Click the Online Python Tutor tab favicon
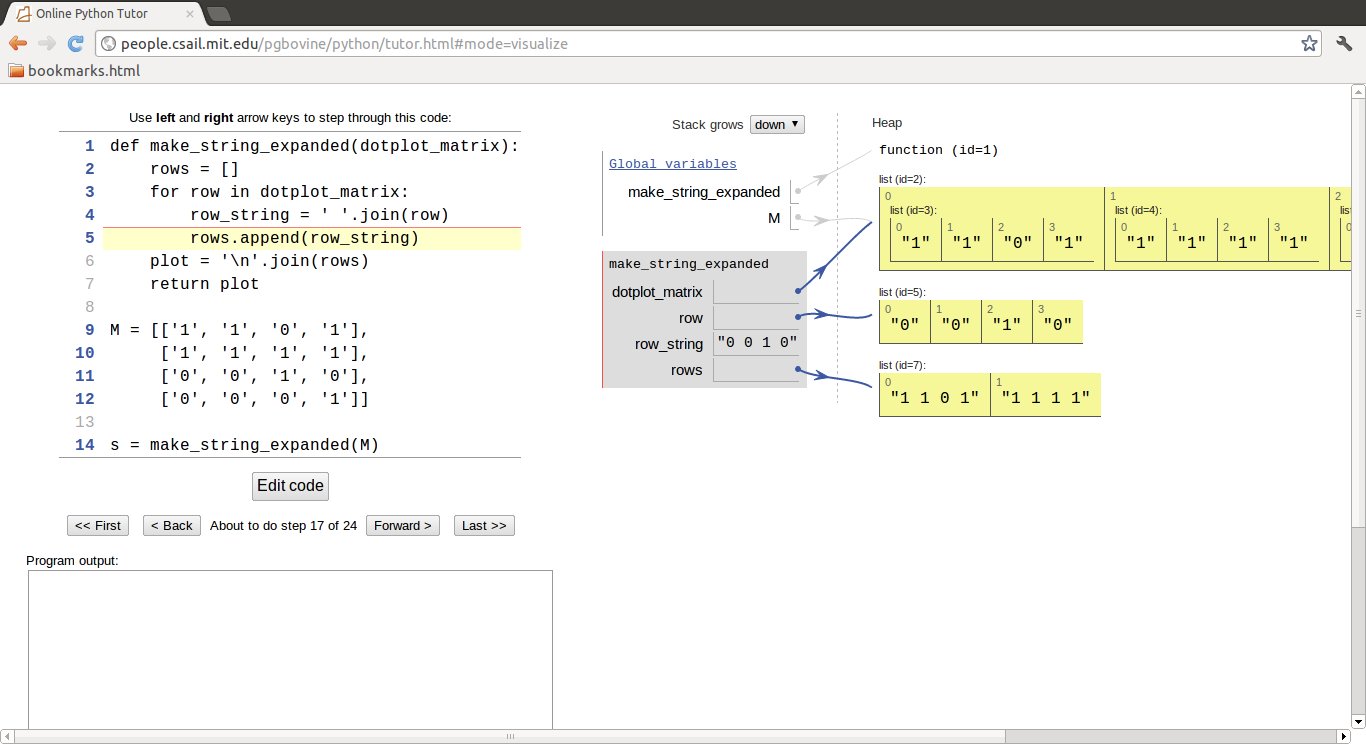1366x744 pixels. (23, 13)
